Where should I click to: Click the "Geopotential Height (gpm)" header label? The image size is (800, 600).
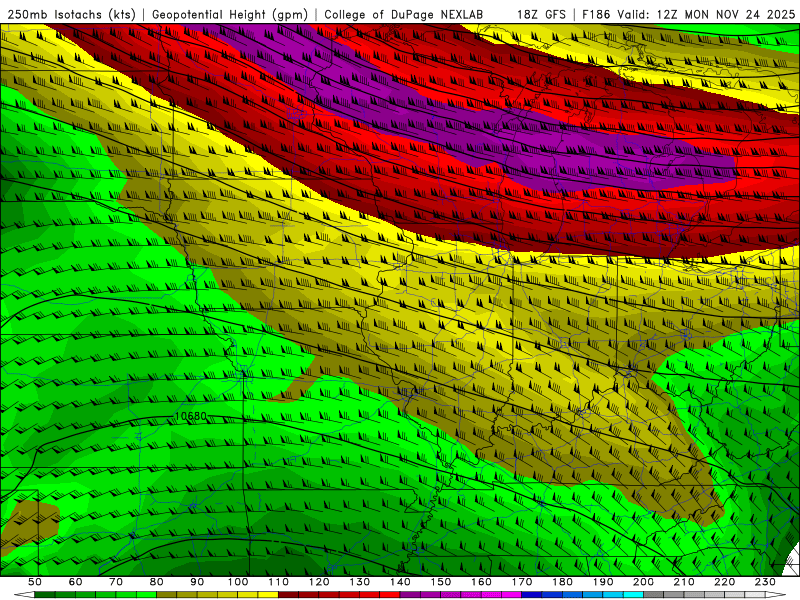click(230, 14)
